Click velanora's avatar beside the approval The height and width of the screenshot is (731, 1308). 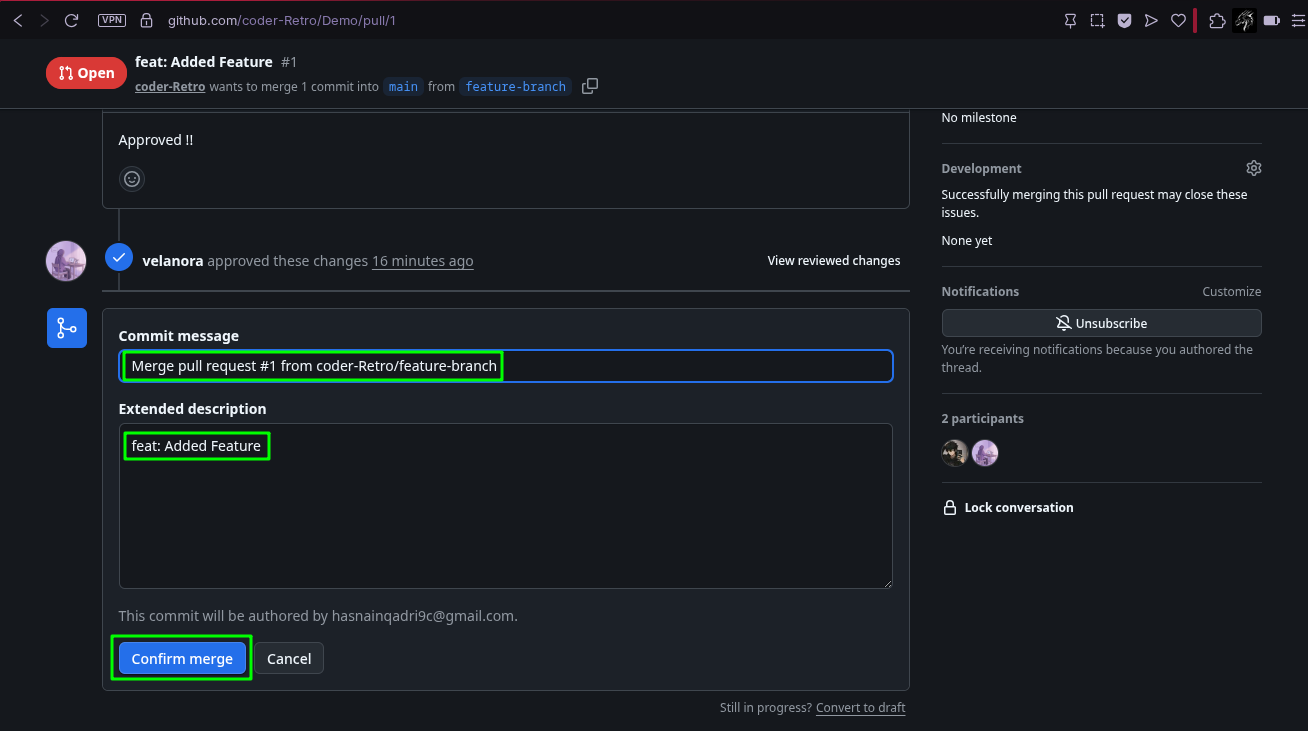coord(66,261)
